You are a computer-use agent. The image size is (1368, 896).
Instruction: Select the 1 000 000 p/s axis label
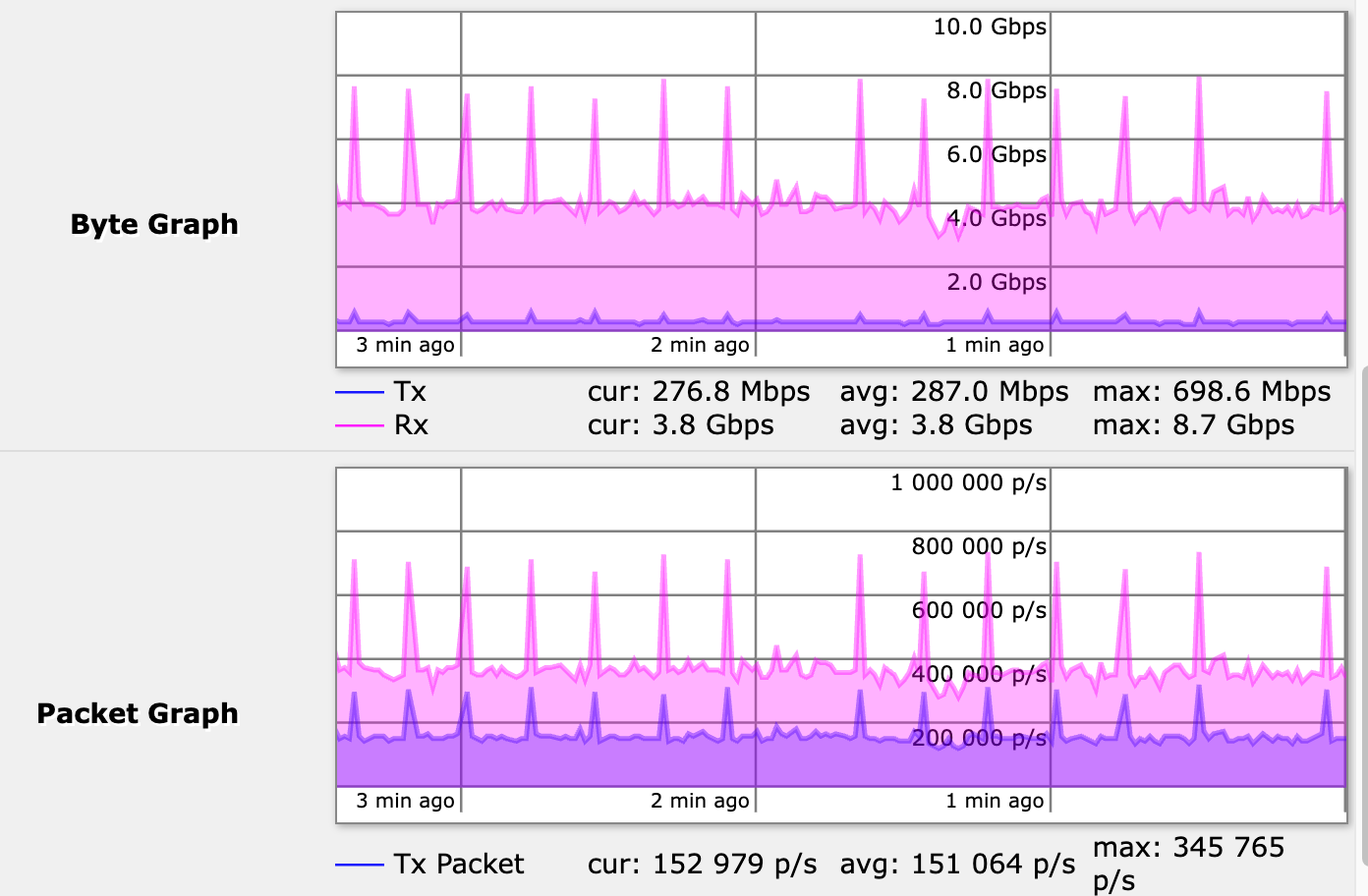coord(967,482)
